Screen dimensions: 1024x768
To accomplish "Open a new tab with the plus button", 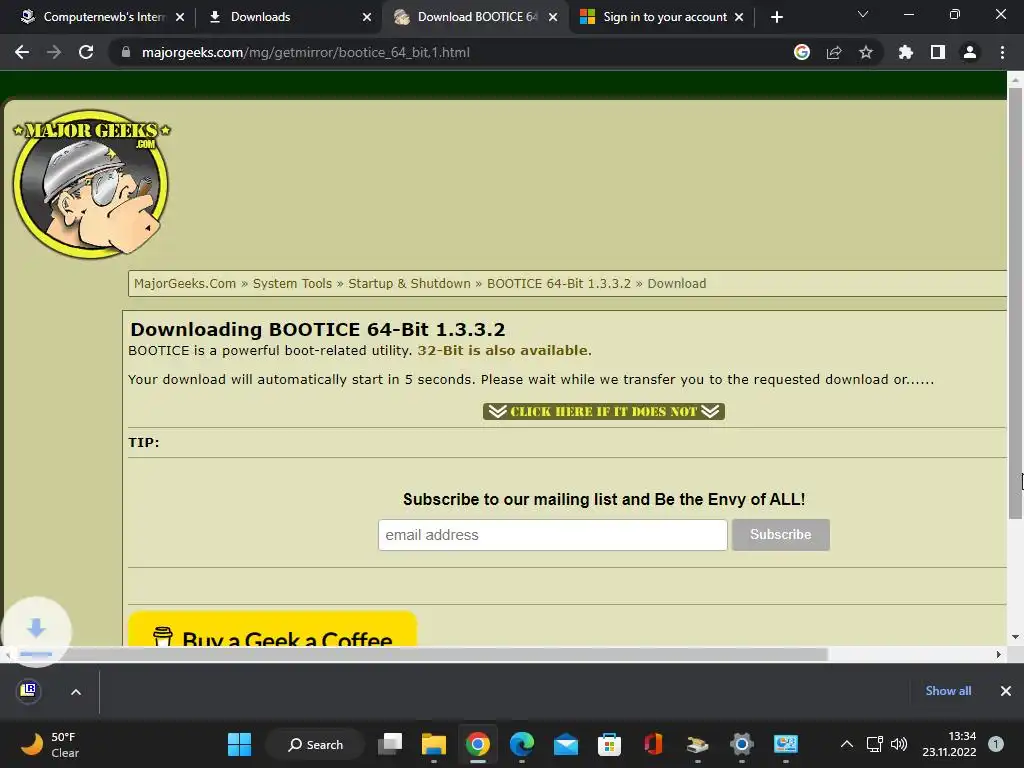I will click(776, 17).
